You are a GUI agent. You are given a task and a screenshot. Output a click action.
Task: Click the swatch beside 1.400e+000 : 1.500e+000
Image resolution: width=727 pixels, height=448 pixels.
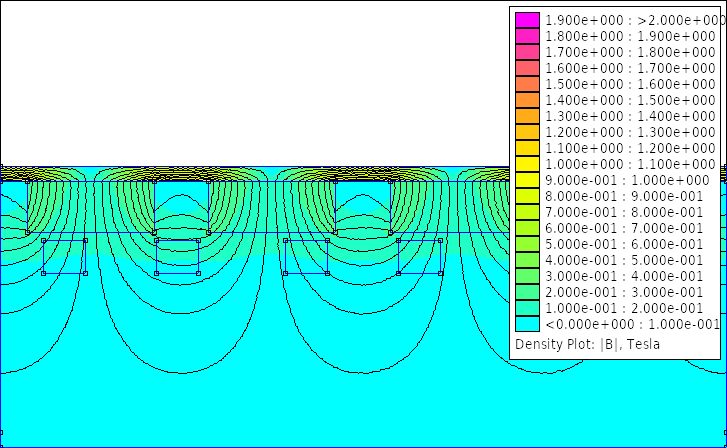point(527,100)
